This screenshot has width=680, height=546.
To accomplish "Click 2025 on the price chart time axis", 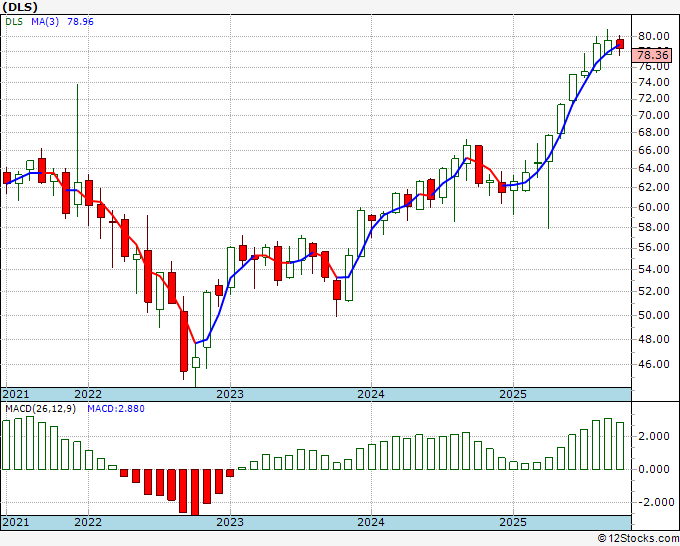I will (513, 394).
